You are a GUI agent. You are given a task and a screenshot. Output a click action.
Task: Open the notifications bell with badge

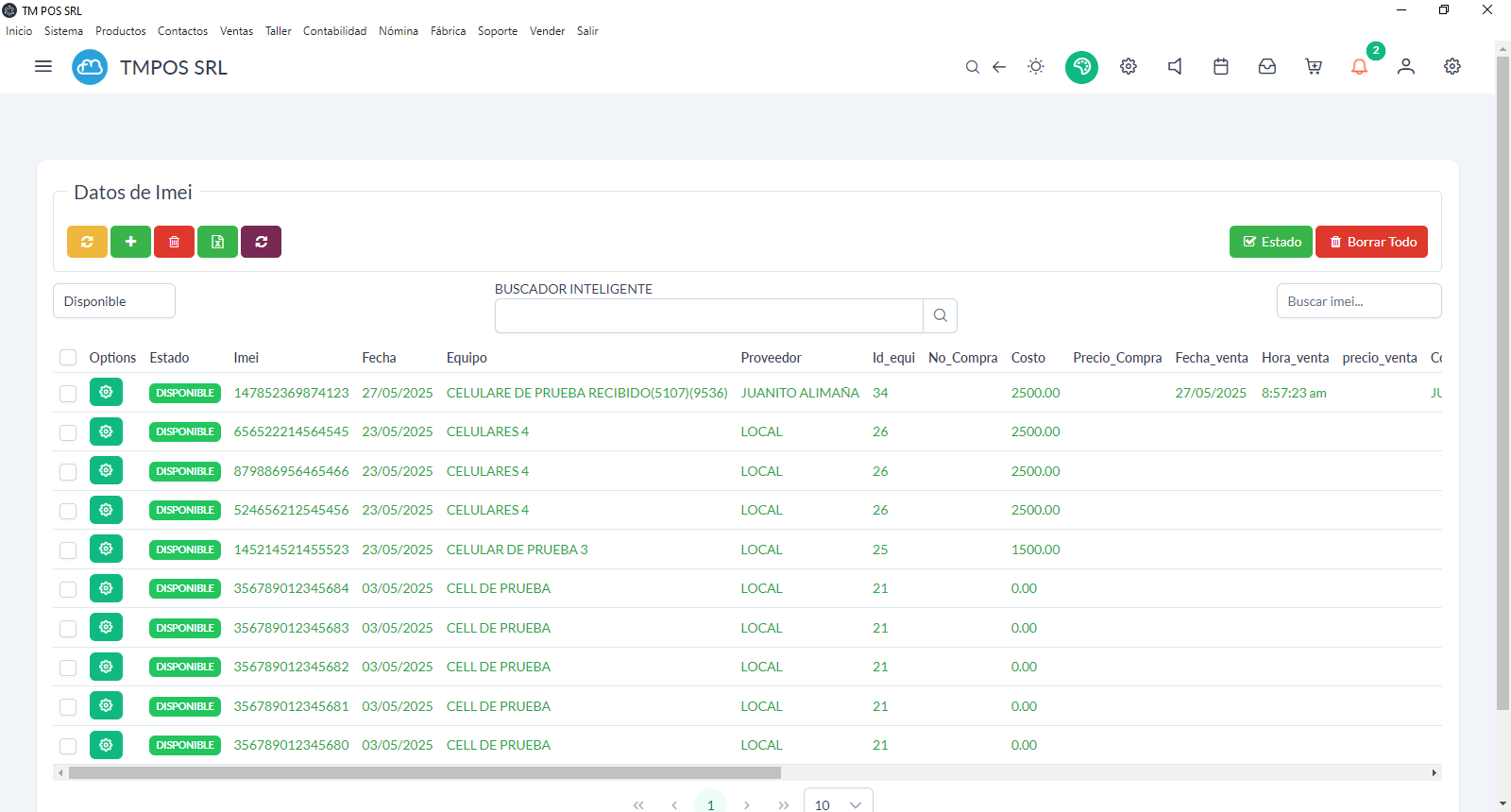click(1360, 67)
